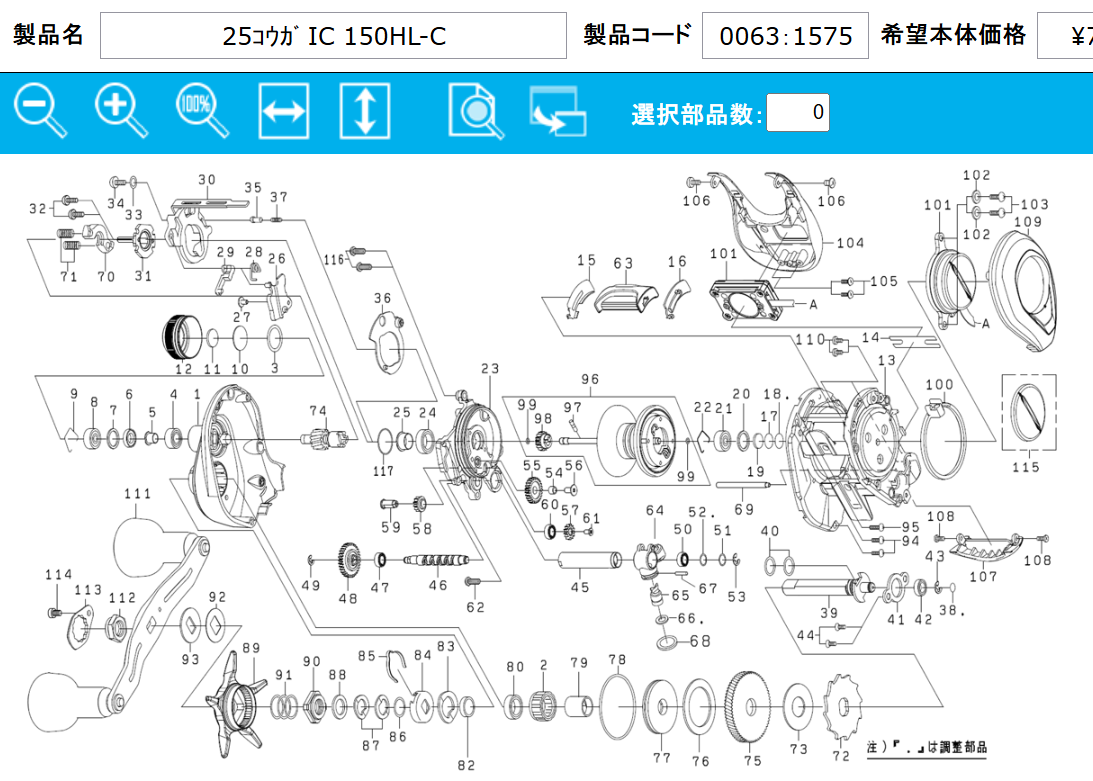Click the zoom in magnifier icon
The height and width of the screenshot is (781, 1093).
121,111
